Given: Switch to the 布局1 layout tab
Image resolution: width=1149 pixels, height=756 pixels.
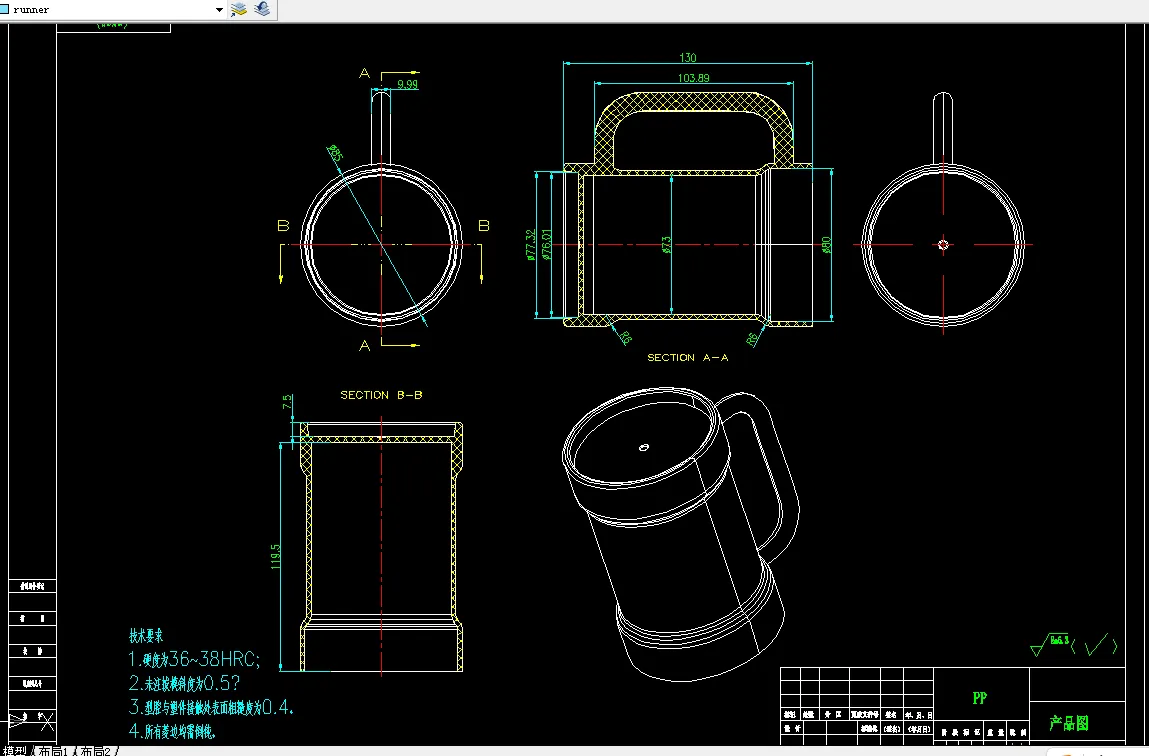Looking at the screenshot, I should 53,751.
